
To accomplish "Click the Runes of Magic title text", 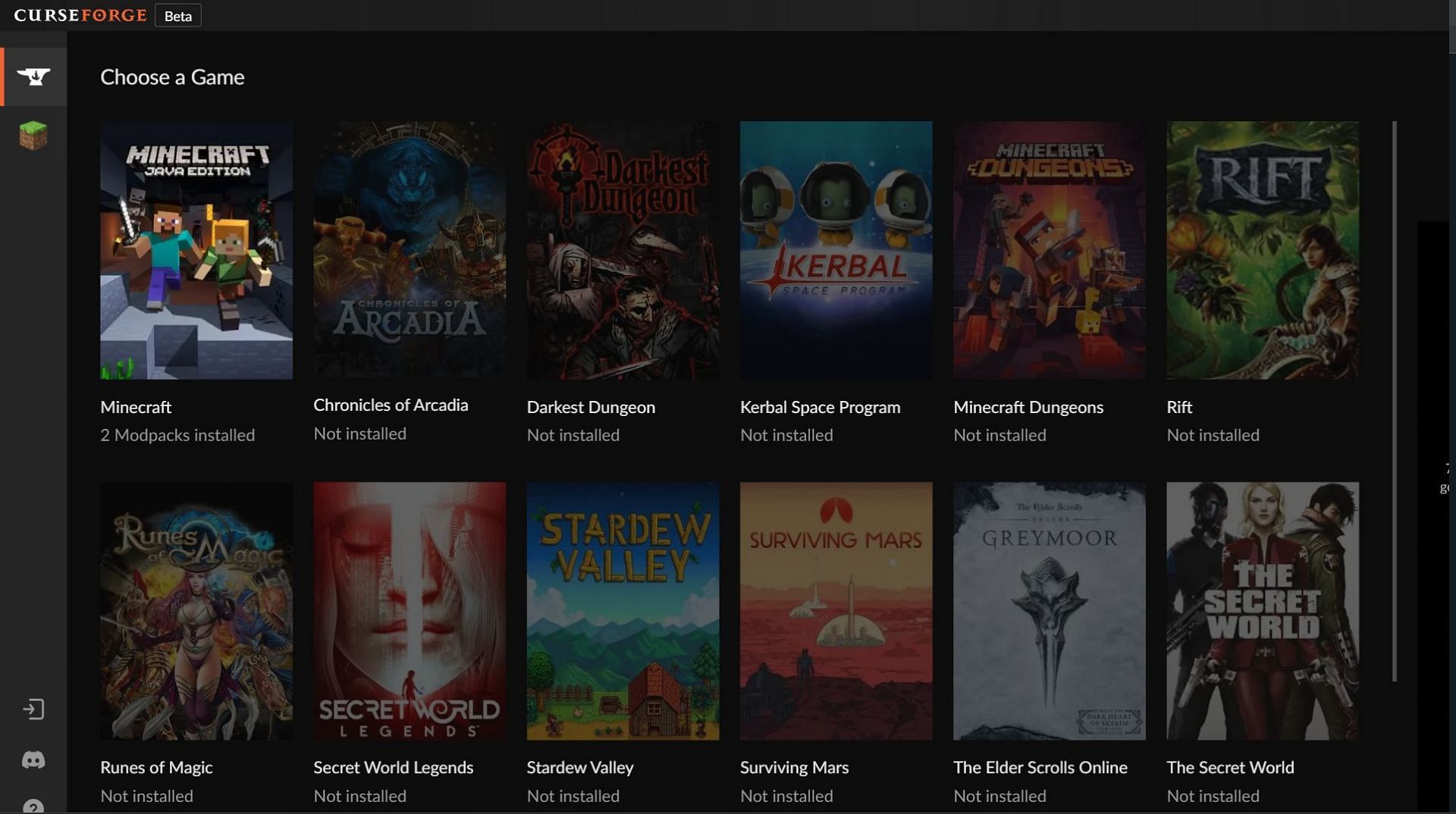I will pos(156,767).
